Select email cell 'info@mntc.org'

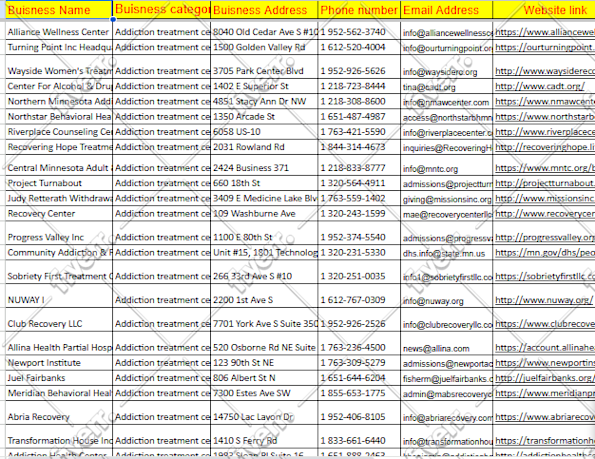click(x=447, y=165)
